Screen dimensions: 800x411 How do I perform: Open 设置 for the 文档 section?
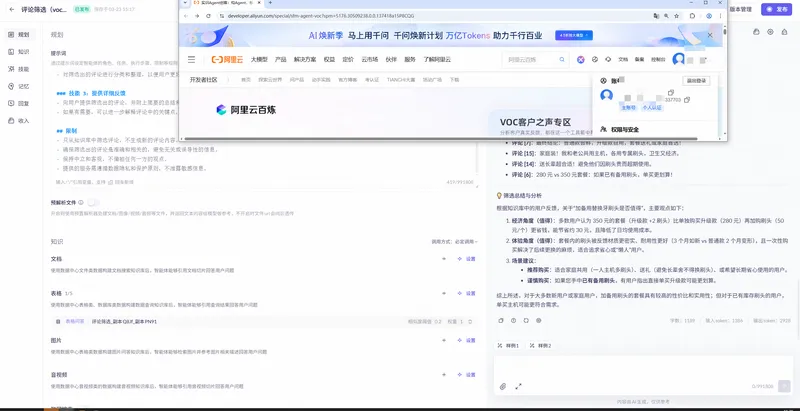(466, 259)
